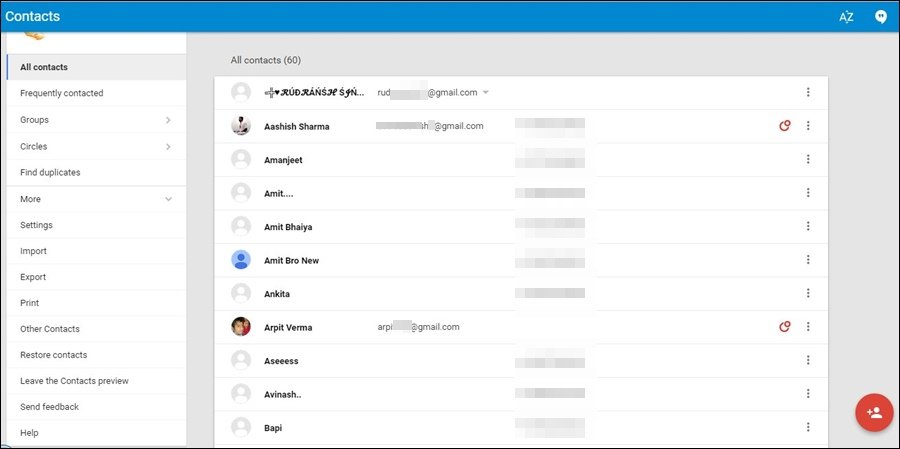Click Aseeess's grey avatar
Screen dimensions: 900x449
pos(241,361)
